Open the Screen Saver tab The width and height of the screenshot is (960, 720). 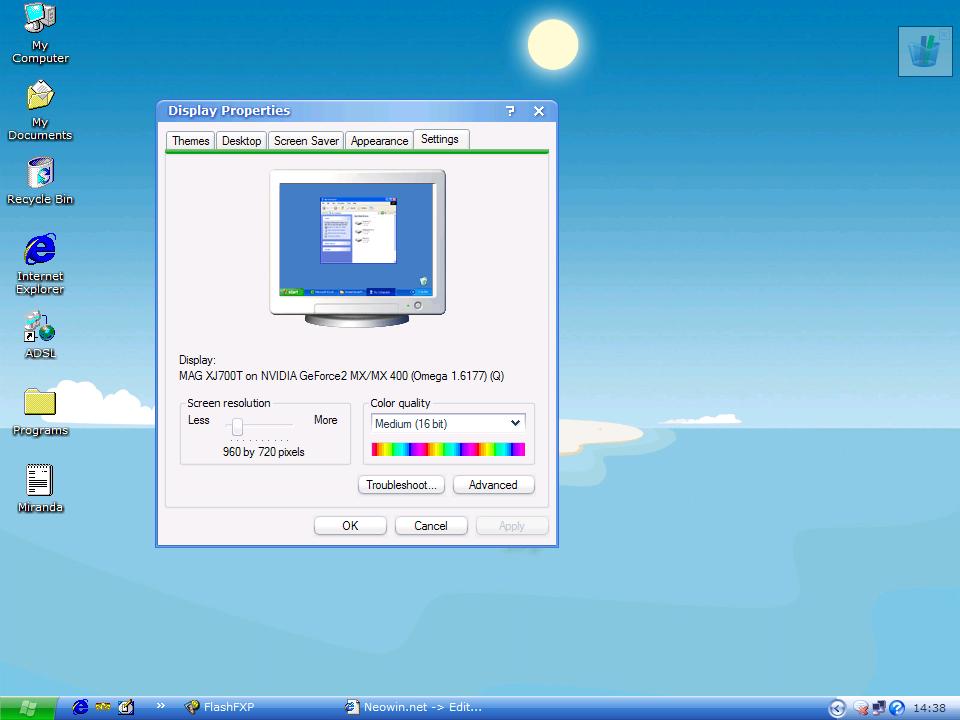(306, 140)
